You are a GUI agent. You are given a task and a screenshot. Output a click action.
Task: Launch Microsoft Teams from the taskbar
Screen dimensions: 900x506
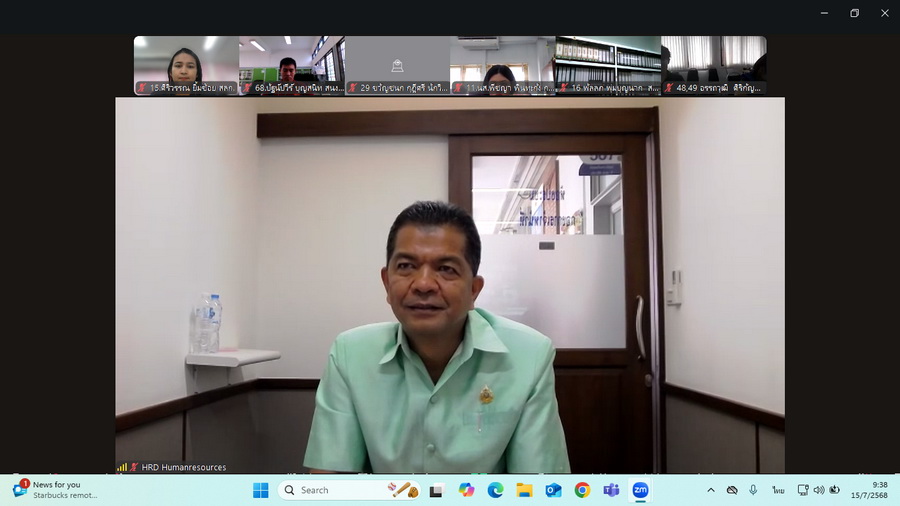(611, 490)
